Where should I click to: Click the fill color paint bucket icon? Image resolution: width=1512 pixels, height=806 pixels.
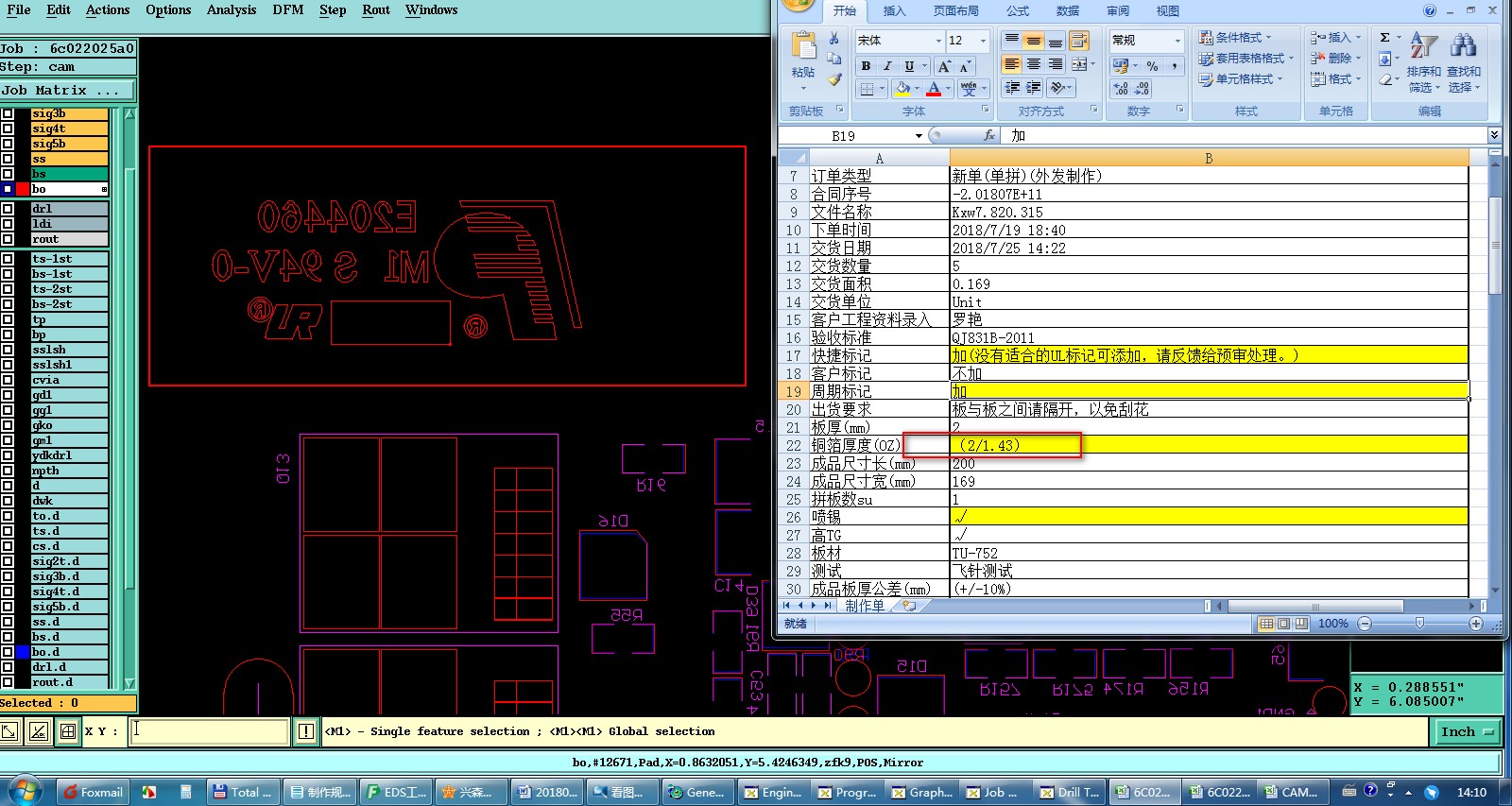902,89
